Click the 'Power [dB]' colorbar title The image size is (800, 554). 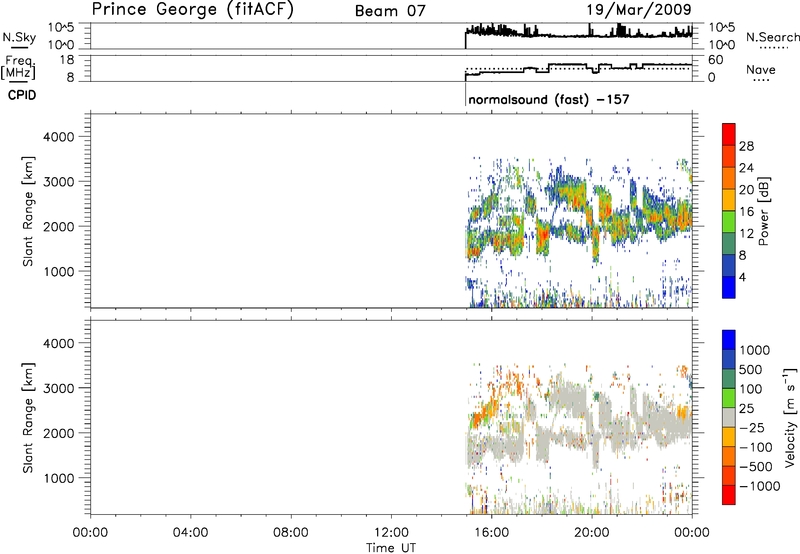[763, 211]
